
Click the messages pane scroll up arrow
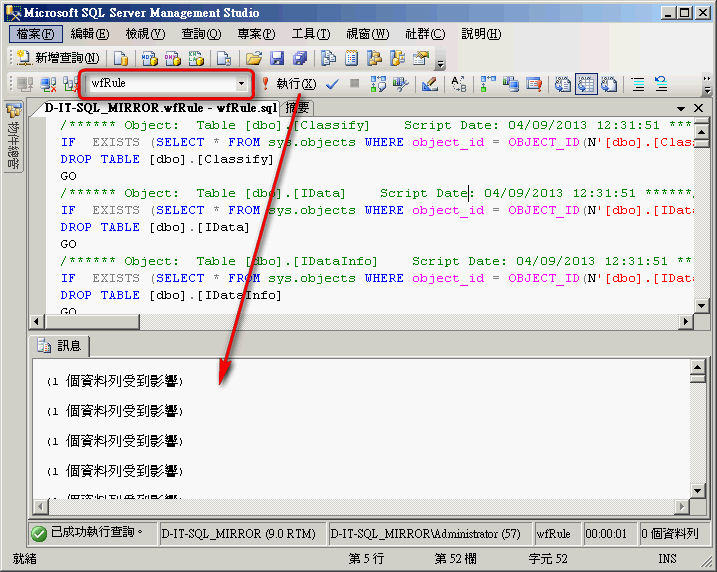coord(697,367)
